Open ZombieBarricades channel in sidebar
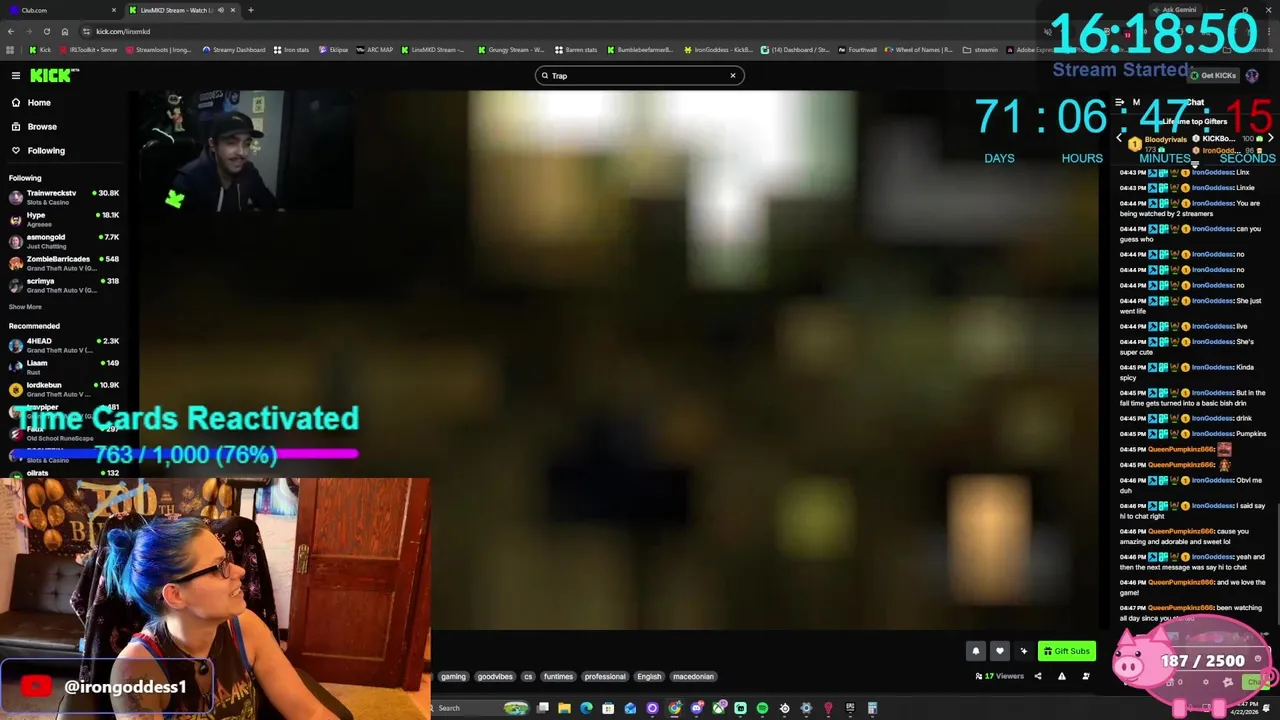The image size is (1280, 720). [x=64, y=263]
